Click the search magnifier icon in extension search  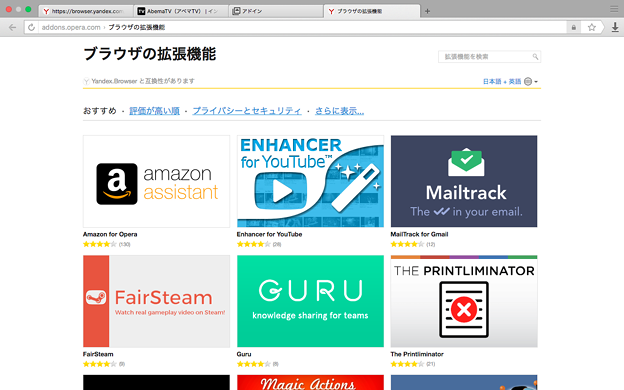coord(535,57)
